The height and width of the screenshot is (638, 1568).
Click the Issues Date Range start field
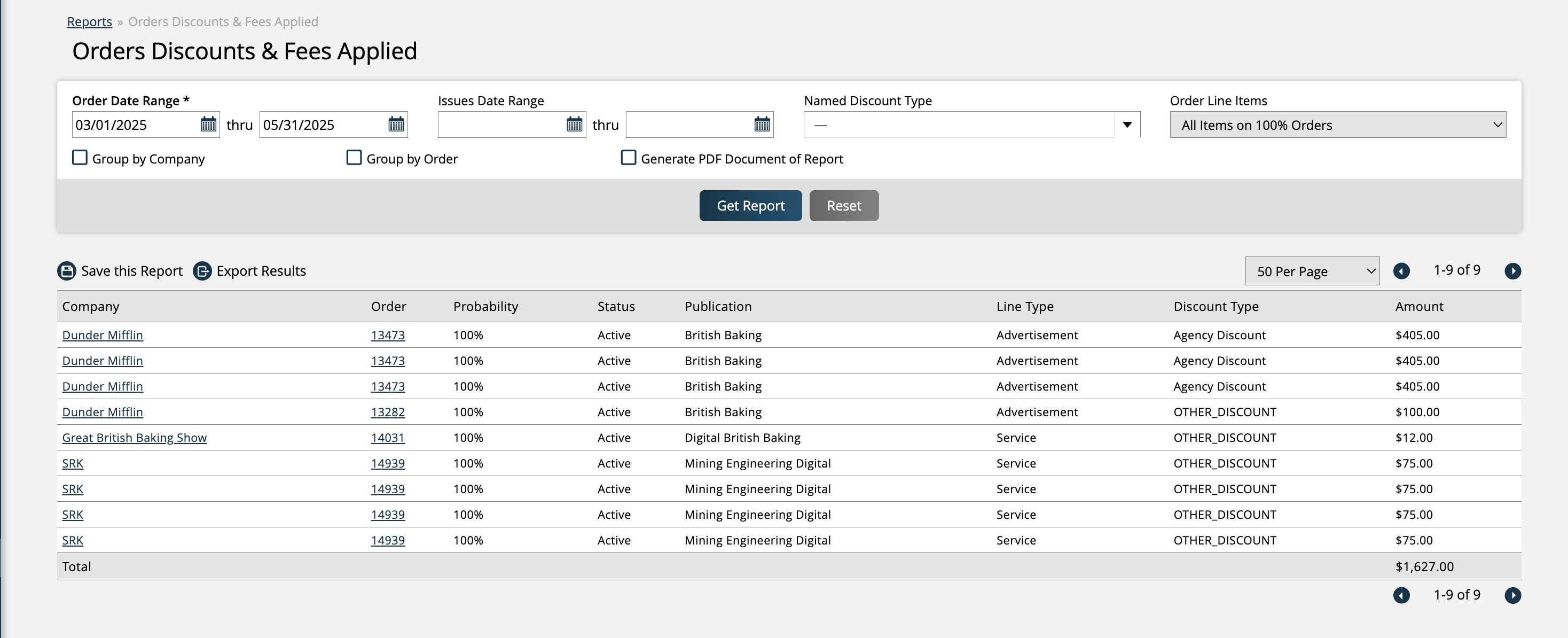click(x=501, y=125)
